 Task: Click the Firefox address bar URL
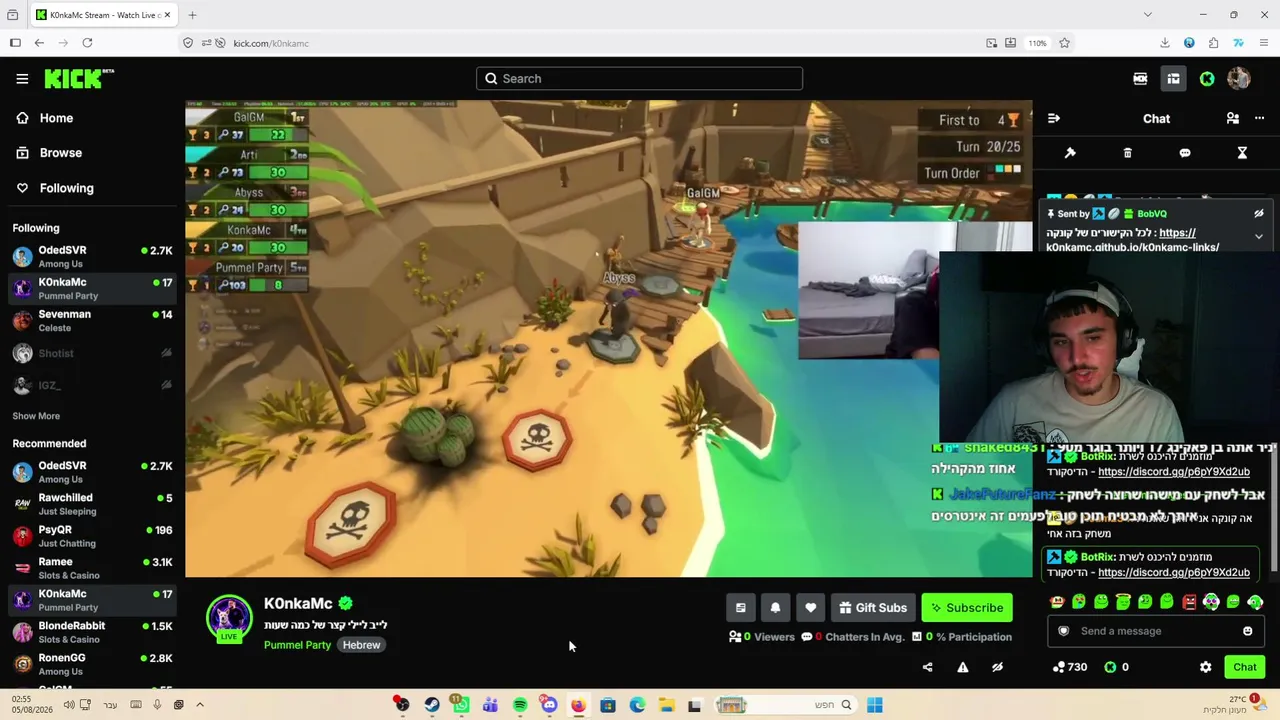point(271,43)
